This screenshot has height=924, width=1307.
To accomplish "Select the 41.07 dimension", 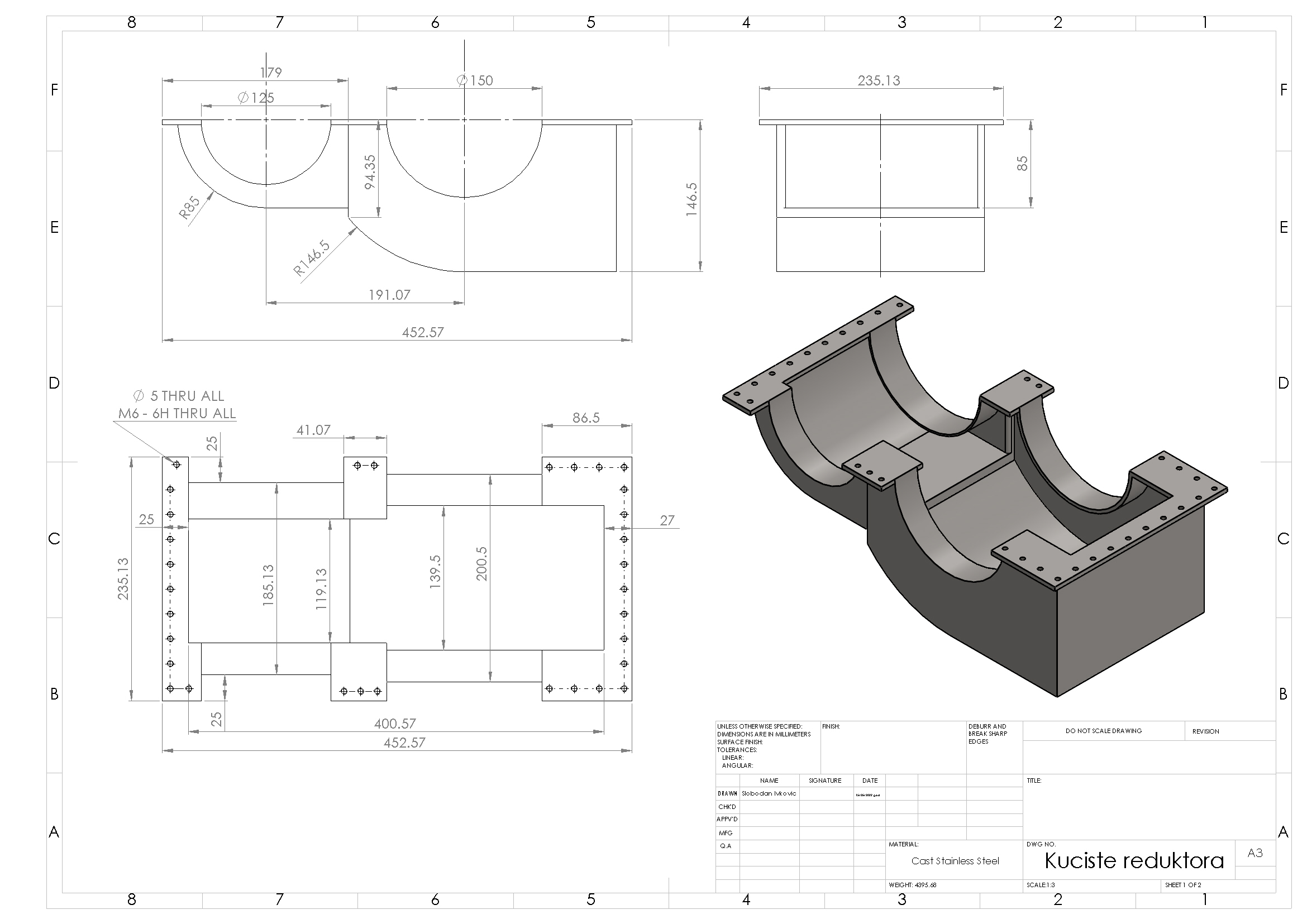I will click(x=314, y=430).
